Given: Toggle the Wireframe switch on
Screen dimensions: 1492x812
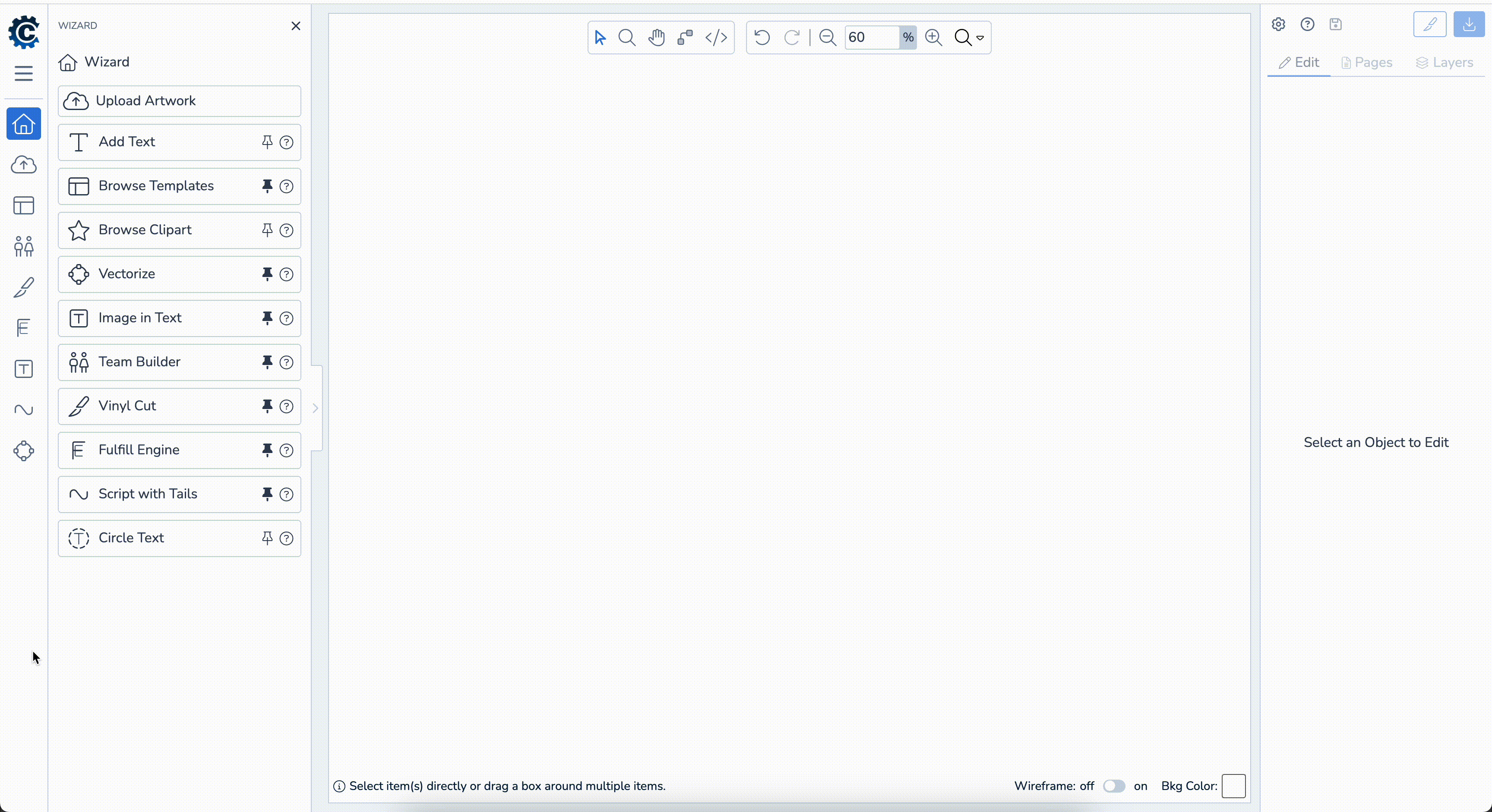Looking at the screenshot, I should tap(1114, 786).
